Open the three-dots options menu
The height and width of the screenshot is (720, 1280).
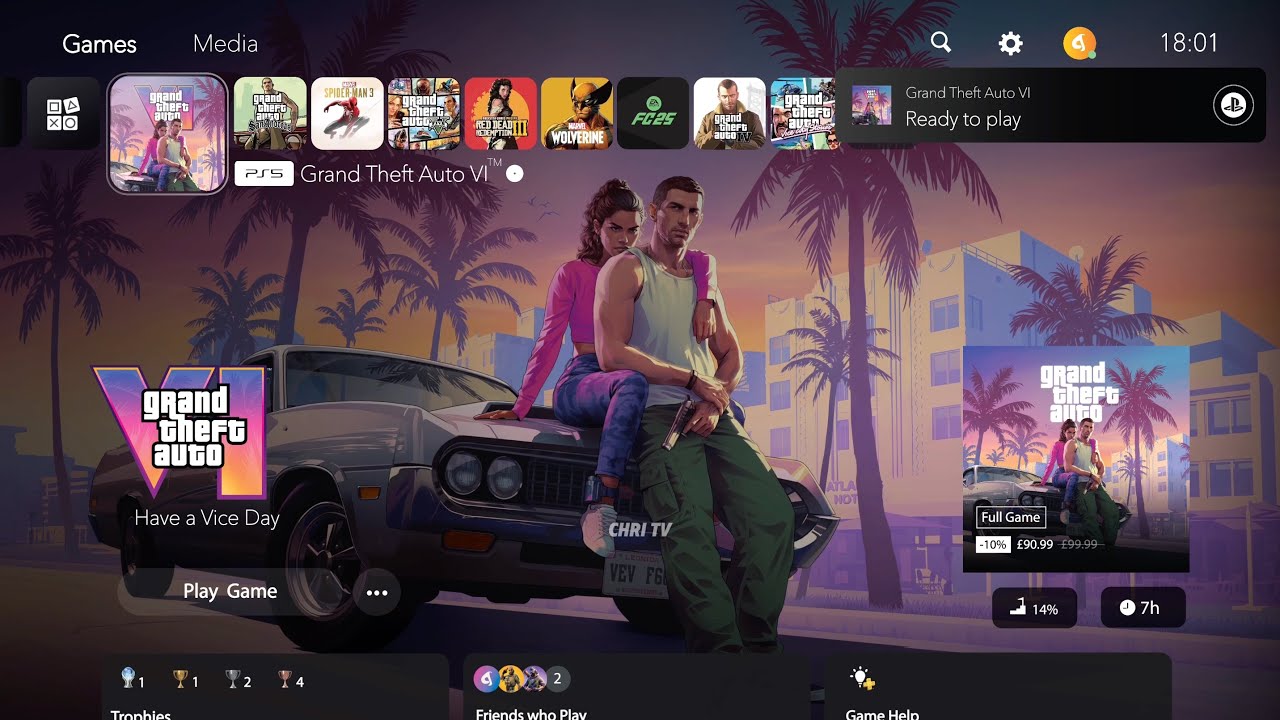click(377, 593)
